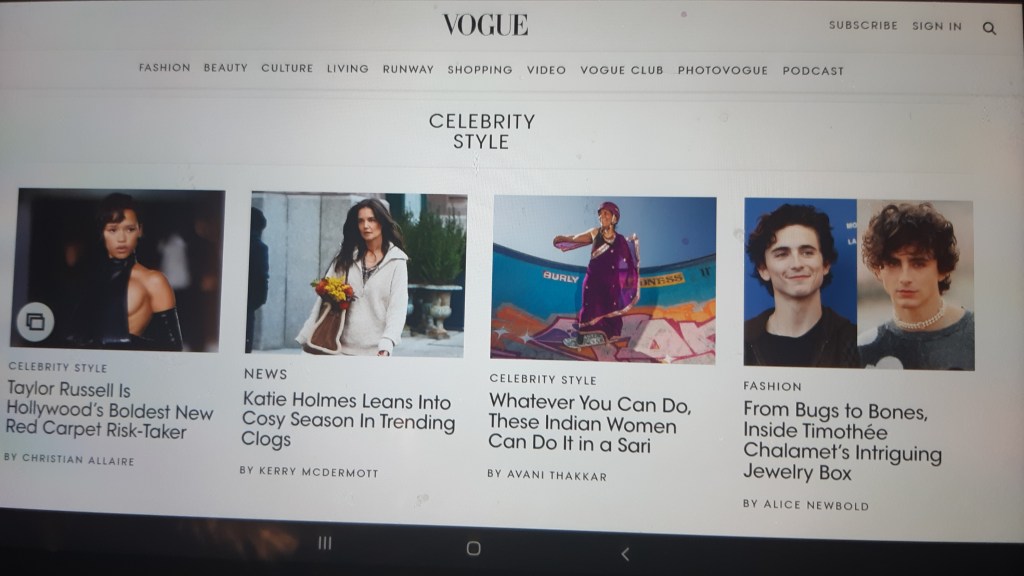1024x576 pixels.
Task: Click Sign In at top right
Action: (937, 26)
